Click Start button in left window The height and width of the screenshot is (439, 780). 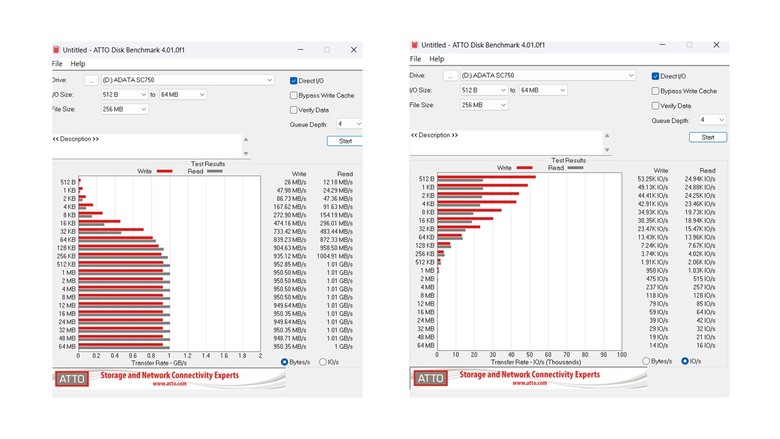(x=345, y=141)
